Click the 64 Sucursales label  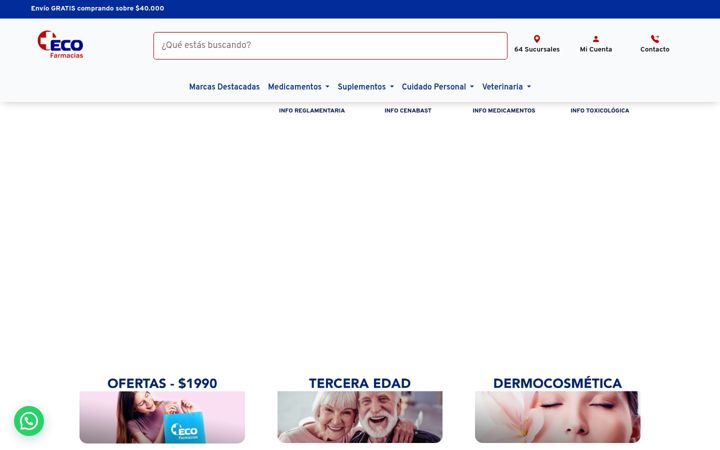point(537,50)
